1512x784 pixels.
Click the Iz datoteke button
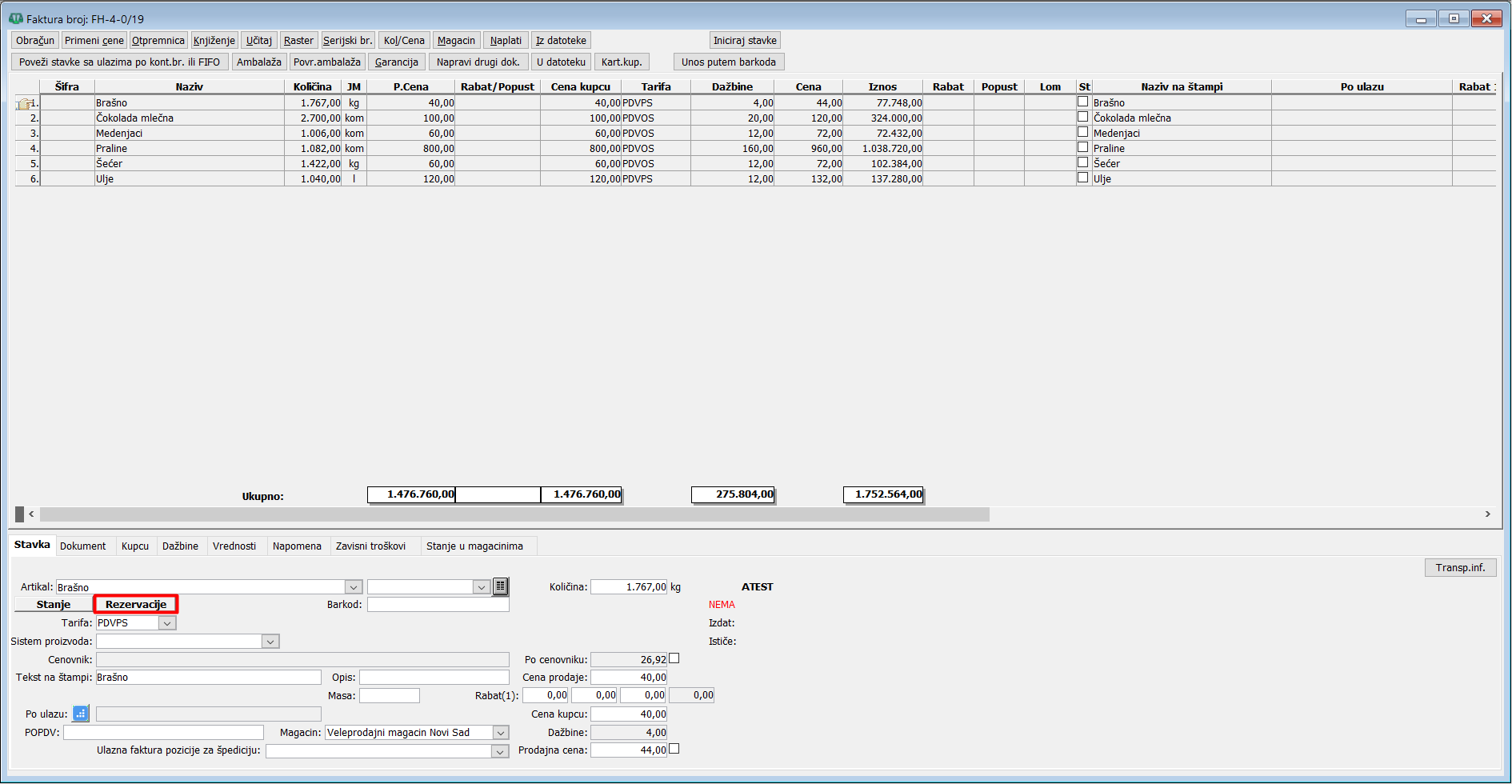[561, 41]
